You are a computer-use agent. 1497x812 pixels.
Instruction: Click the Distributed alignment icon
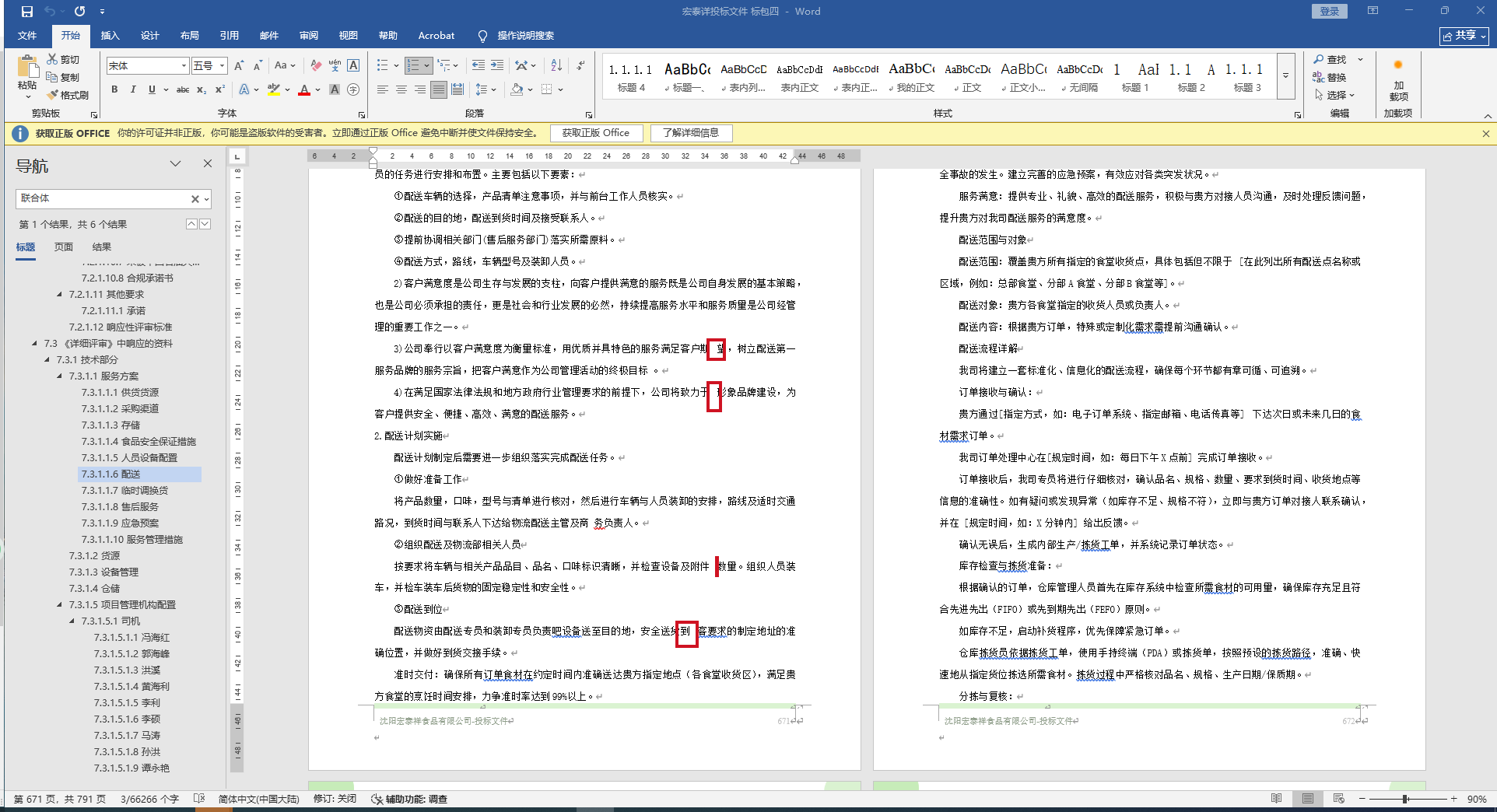coord(458,89)
